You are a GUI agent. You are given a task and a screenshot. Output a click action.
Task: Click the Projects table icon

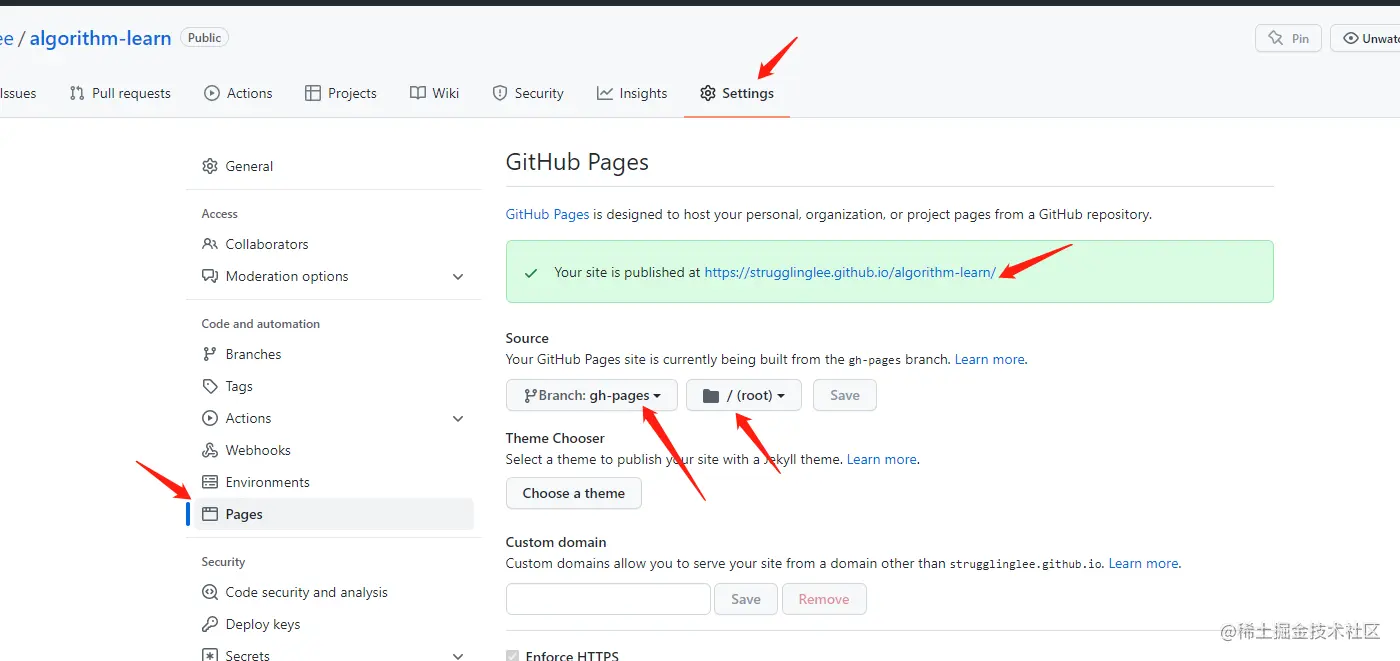pos(313,93)
